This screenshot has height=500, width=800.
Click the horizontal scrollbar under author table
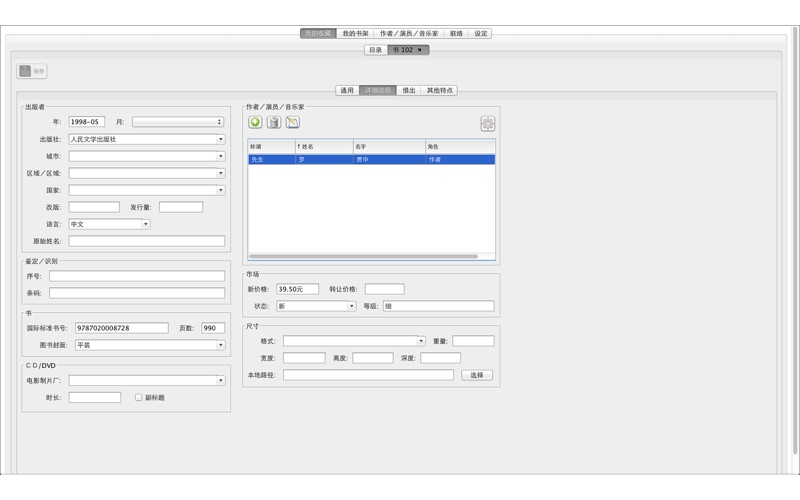[x=363, y=256]
